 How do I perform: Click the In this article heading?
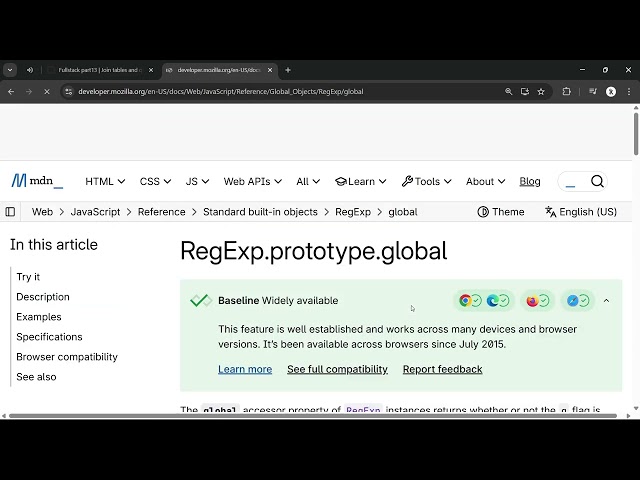point(54,244)
